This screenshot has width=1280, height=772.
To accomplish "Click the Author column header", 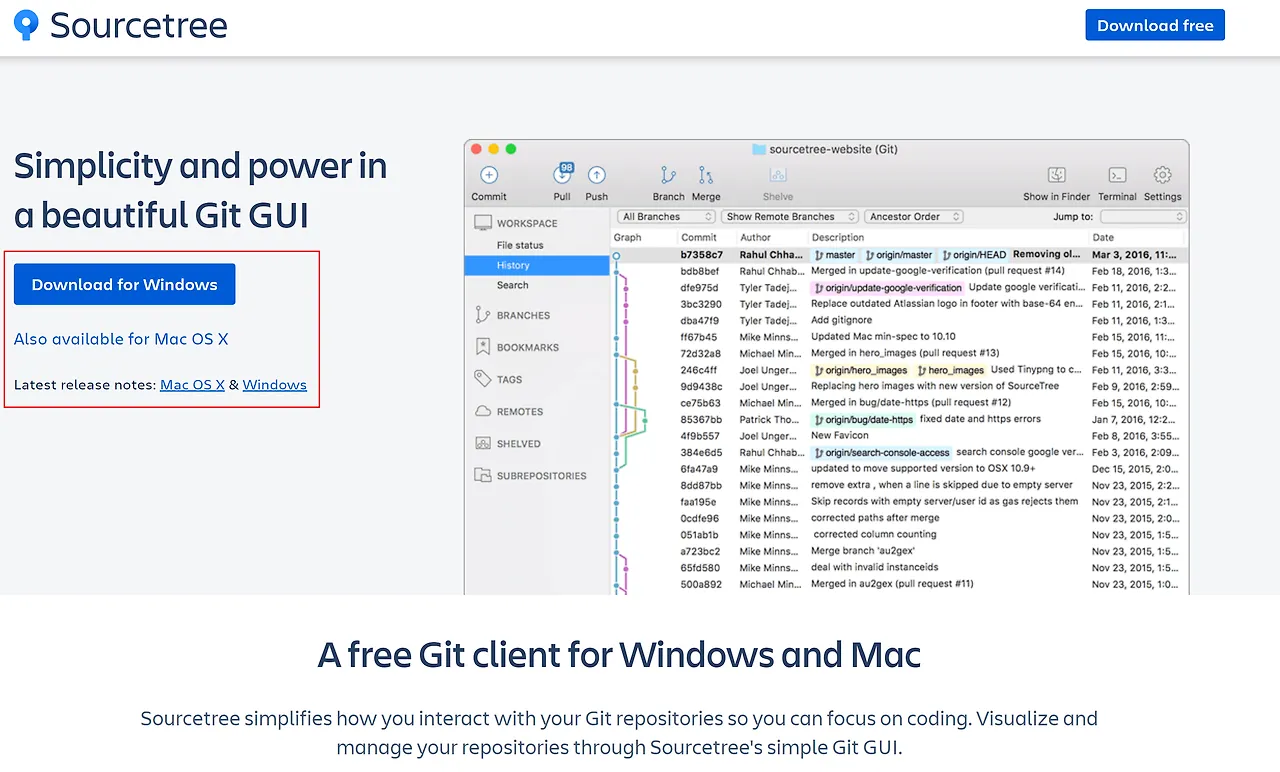I will [755, 237].
